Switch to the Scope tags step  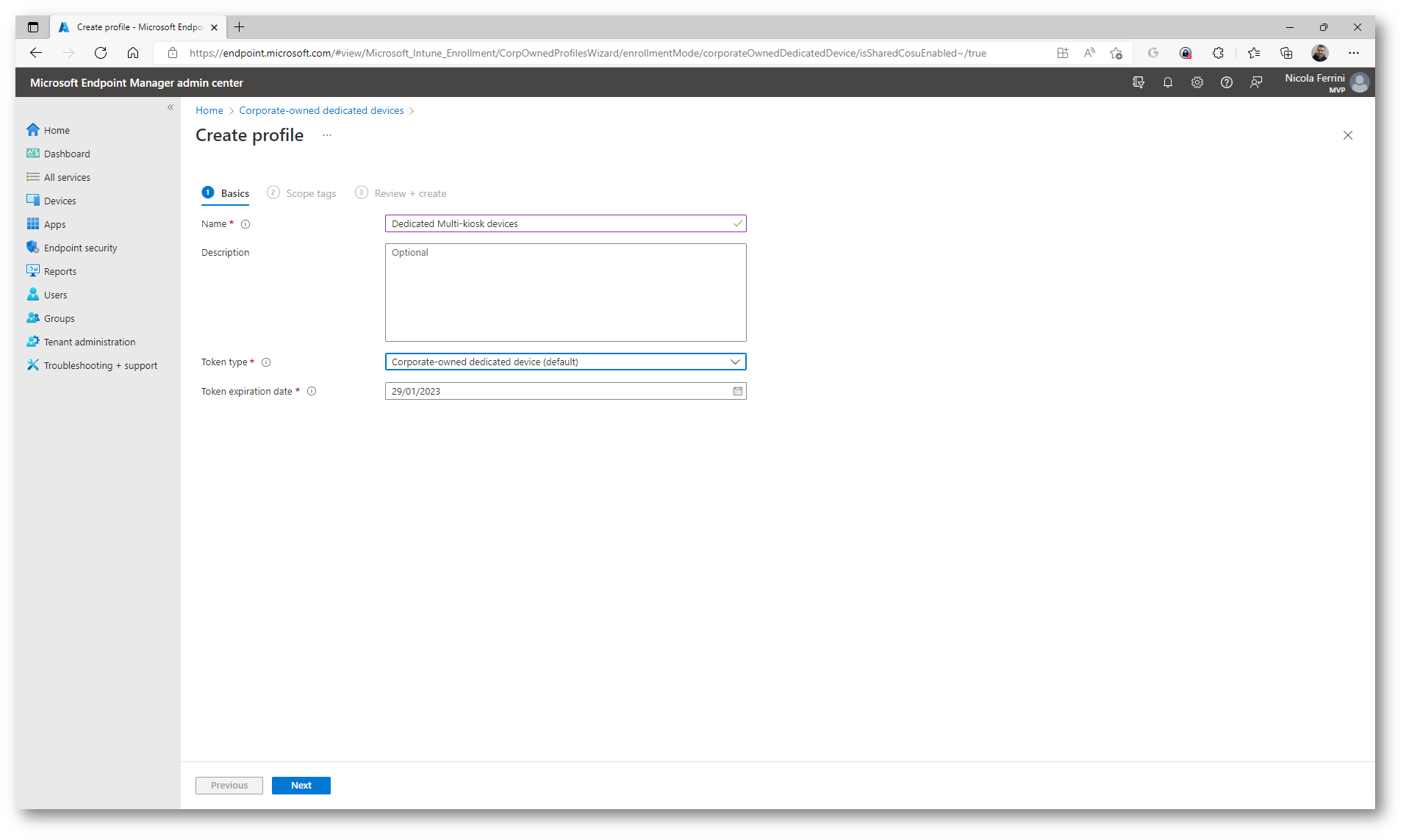coord(310,193)
